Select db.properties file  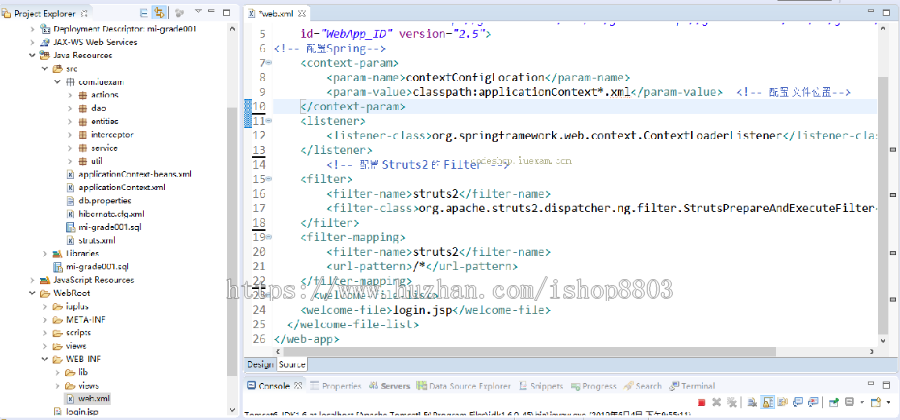click(x=104, y=200)
